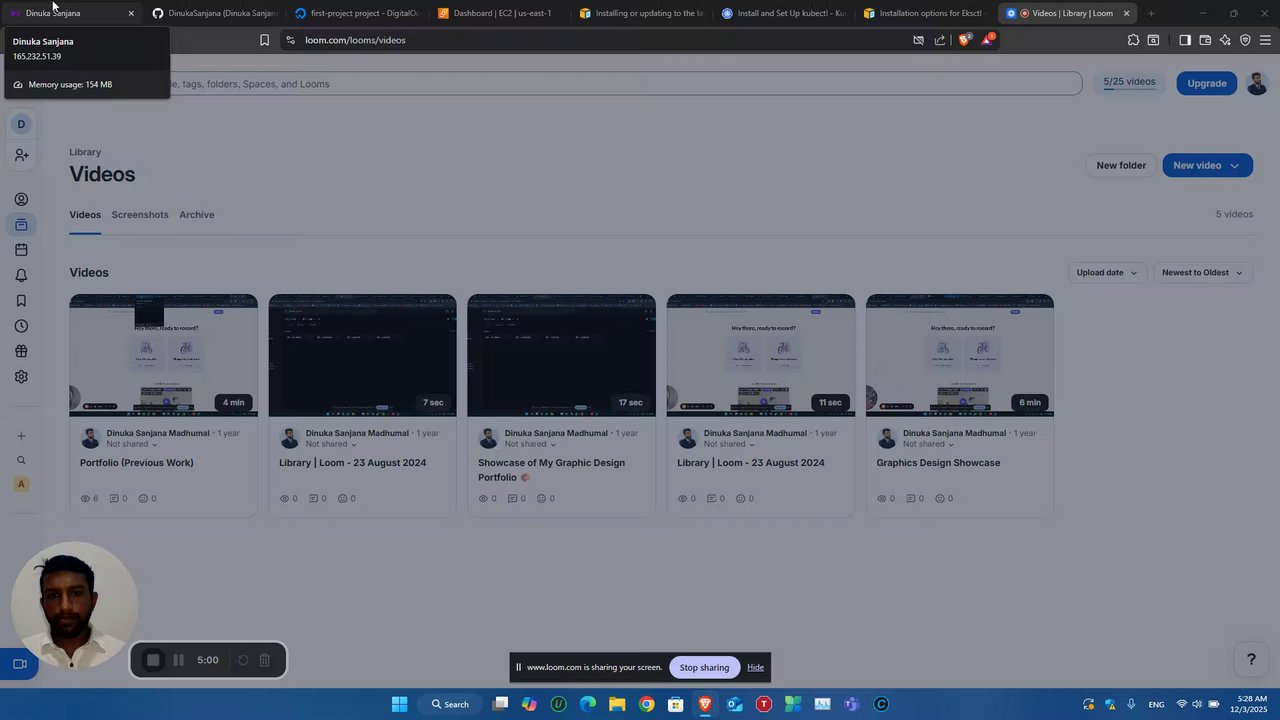This screenshot has height=720, width=1280.
Task: Open the Newest to Oldest dropdown
Action: pos(1202,272)
